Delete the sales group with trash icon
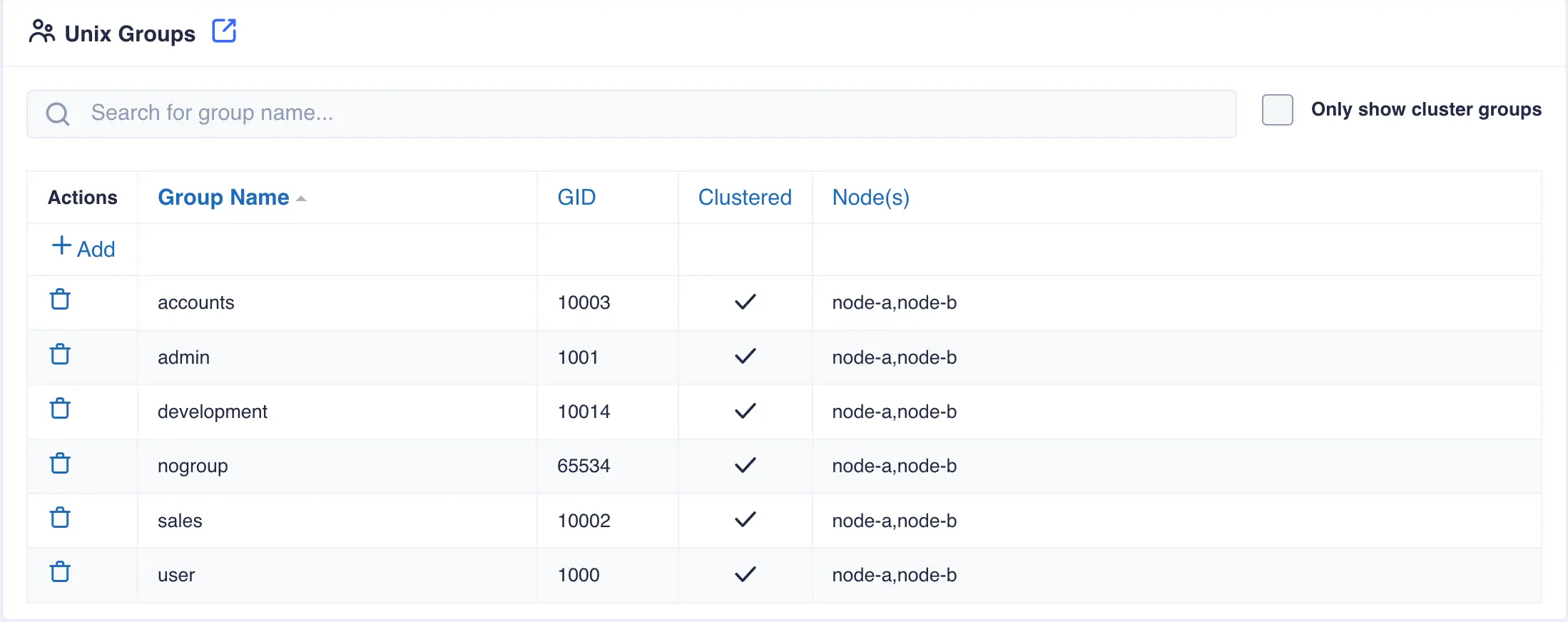 61,518
